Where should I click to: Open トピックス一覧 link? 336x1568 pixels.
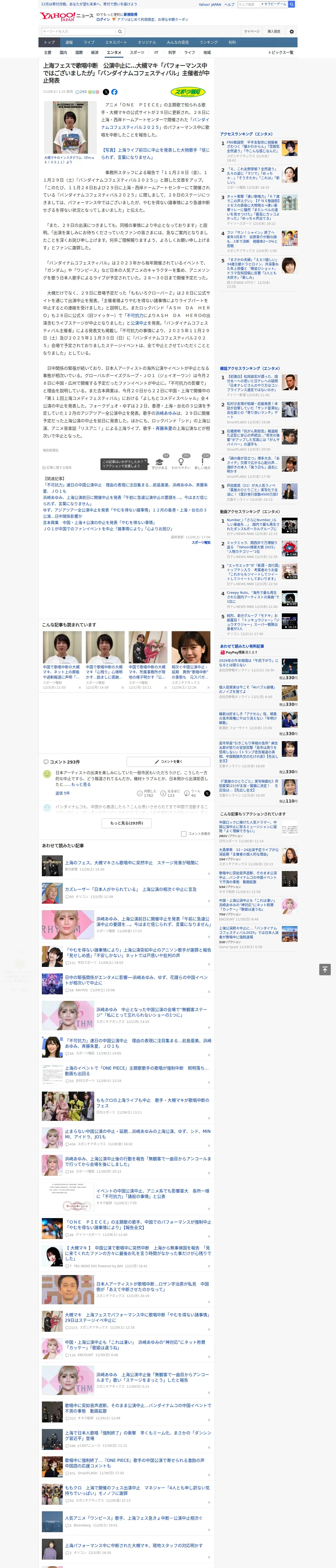281,52
